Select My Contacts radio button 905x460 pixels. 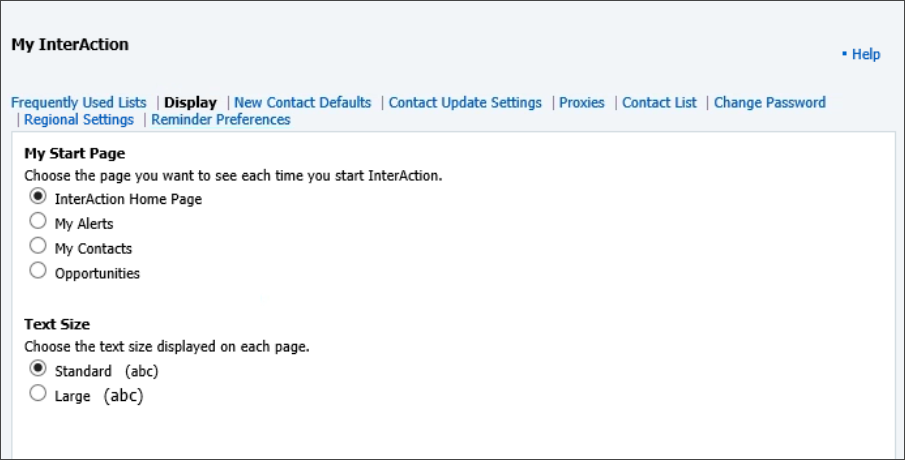(x=38, y=246)
